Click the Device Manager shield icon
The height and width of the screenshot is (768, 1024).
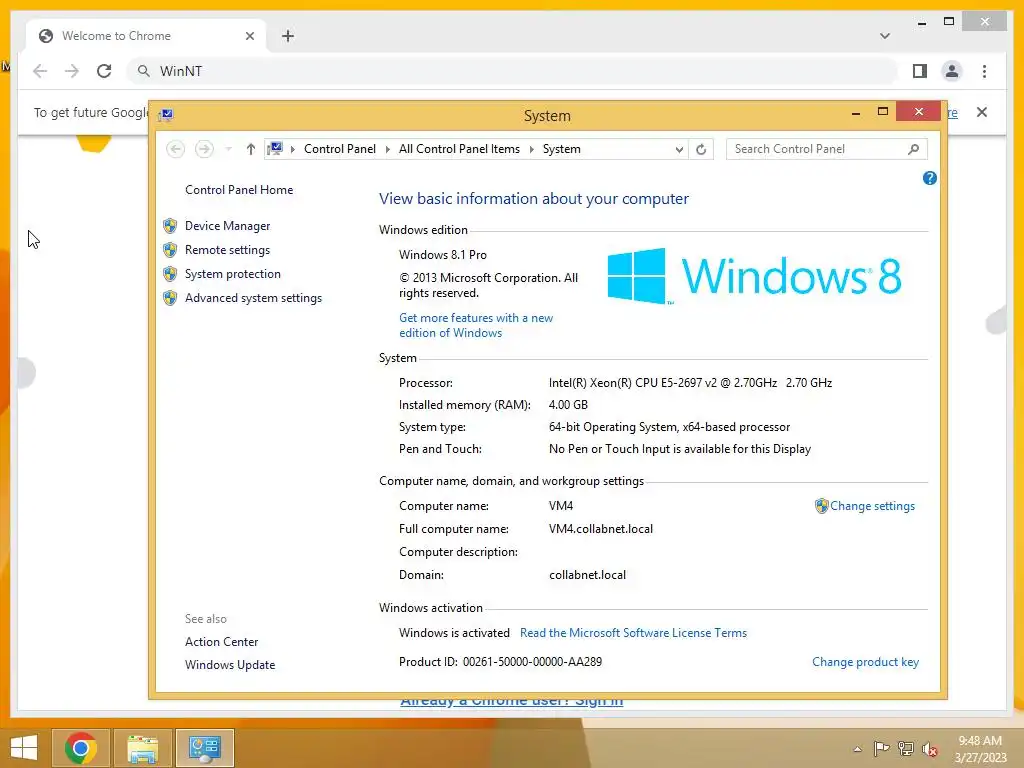(x=170, y=226)
